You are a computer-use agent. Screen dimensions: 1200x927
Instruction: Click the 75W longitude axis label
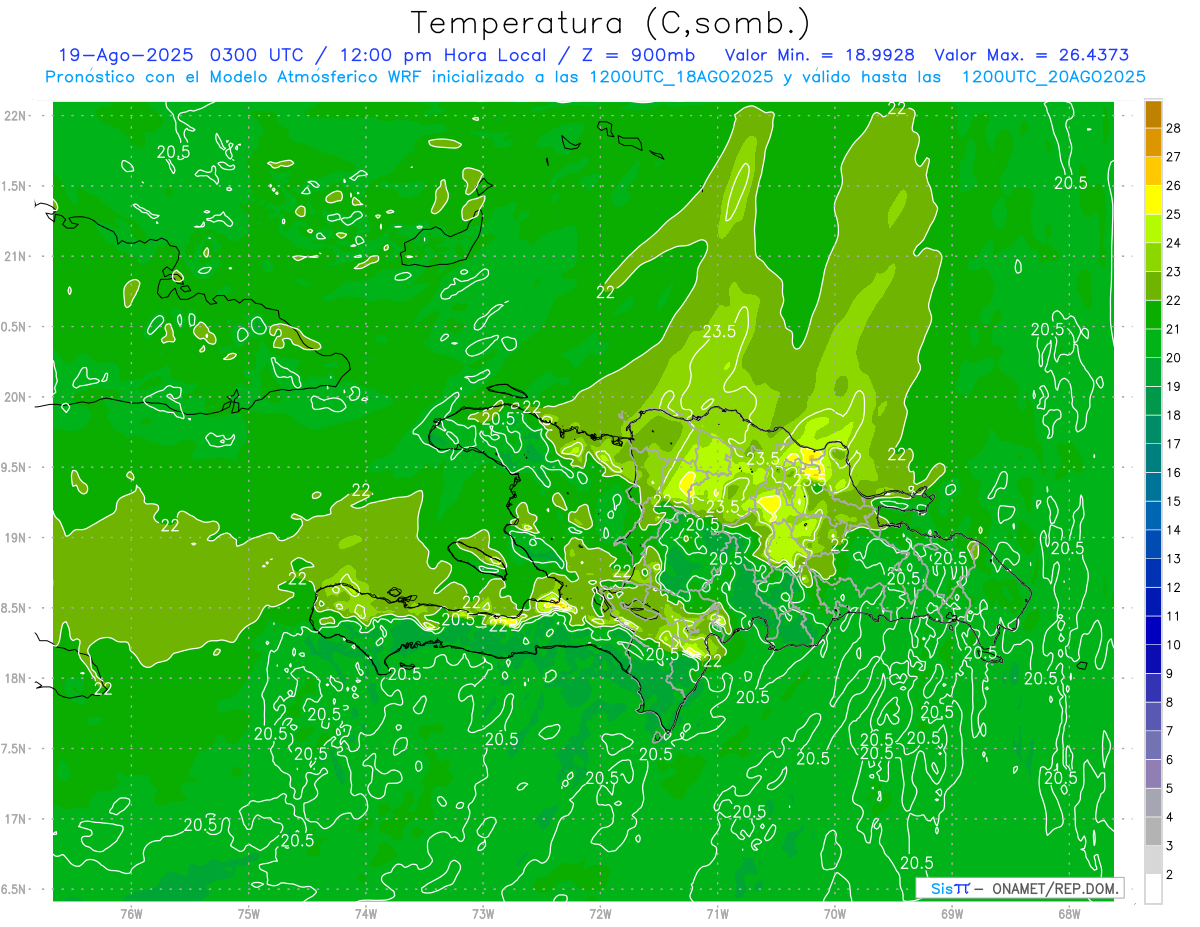[x=249, y=913]
